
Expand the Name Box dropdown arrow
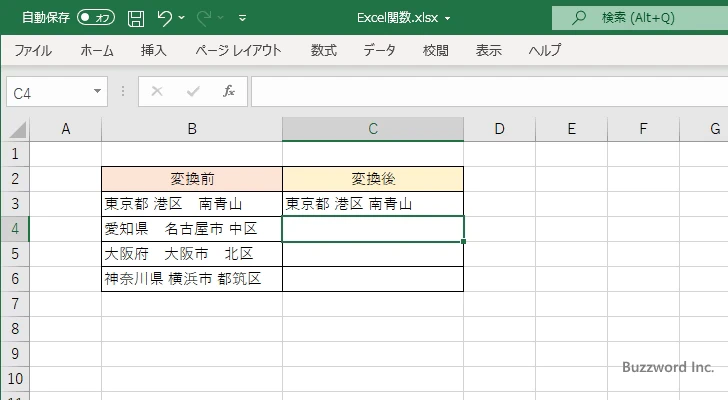click(97, 91)
